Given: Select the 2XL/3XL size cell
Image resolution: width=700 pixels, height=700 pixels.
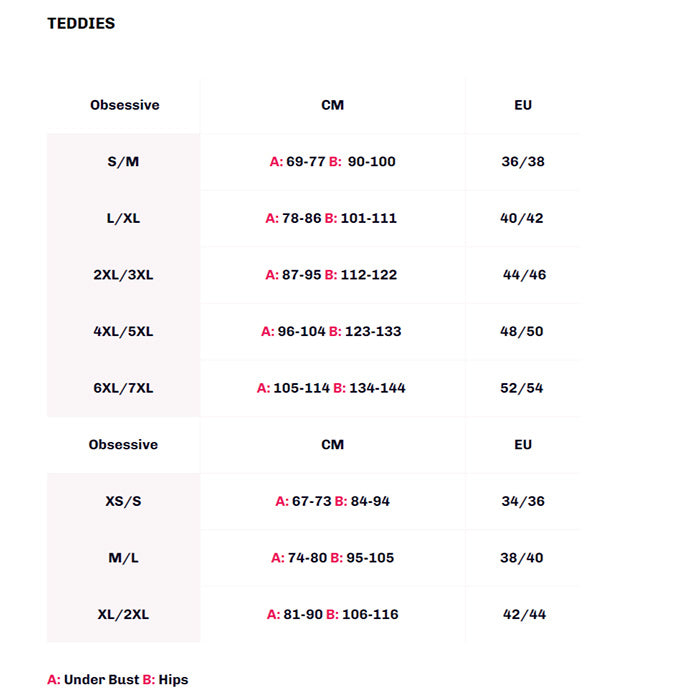Looking at the screenshot, I should 123,274.
